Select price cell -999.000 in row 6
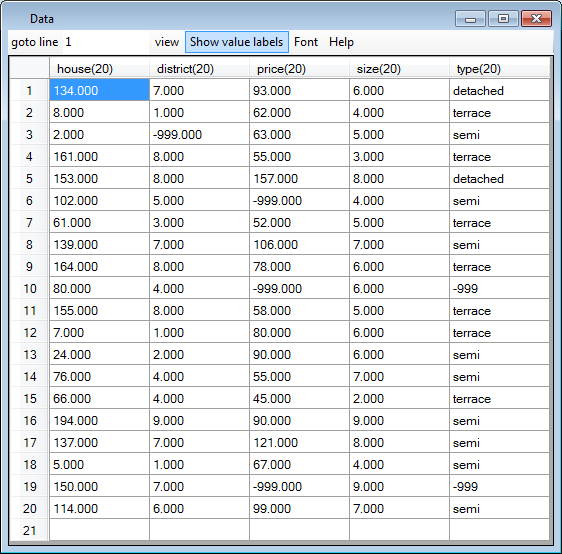The height and width of the screenshot is (554, 562). click(x=299, y=200)
